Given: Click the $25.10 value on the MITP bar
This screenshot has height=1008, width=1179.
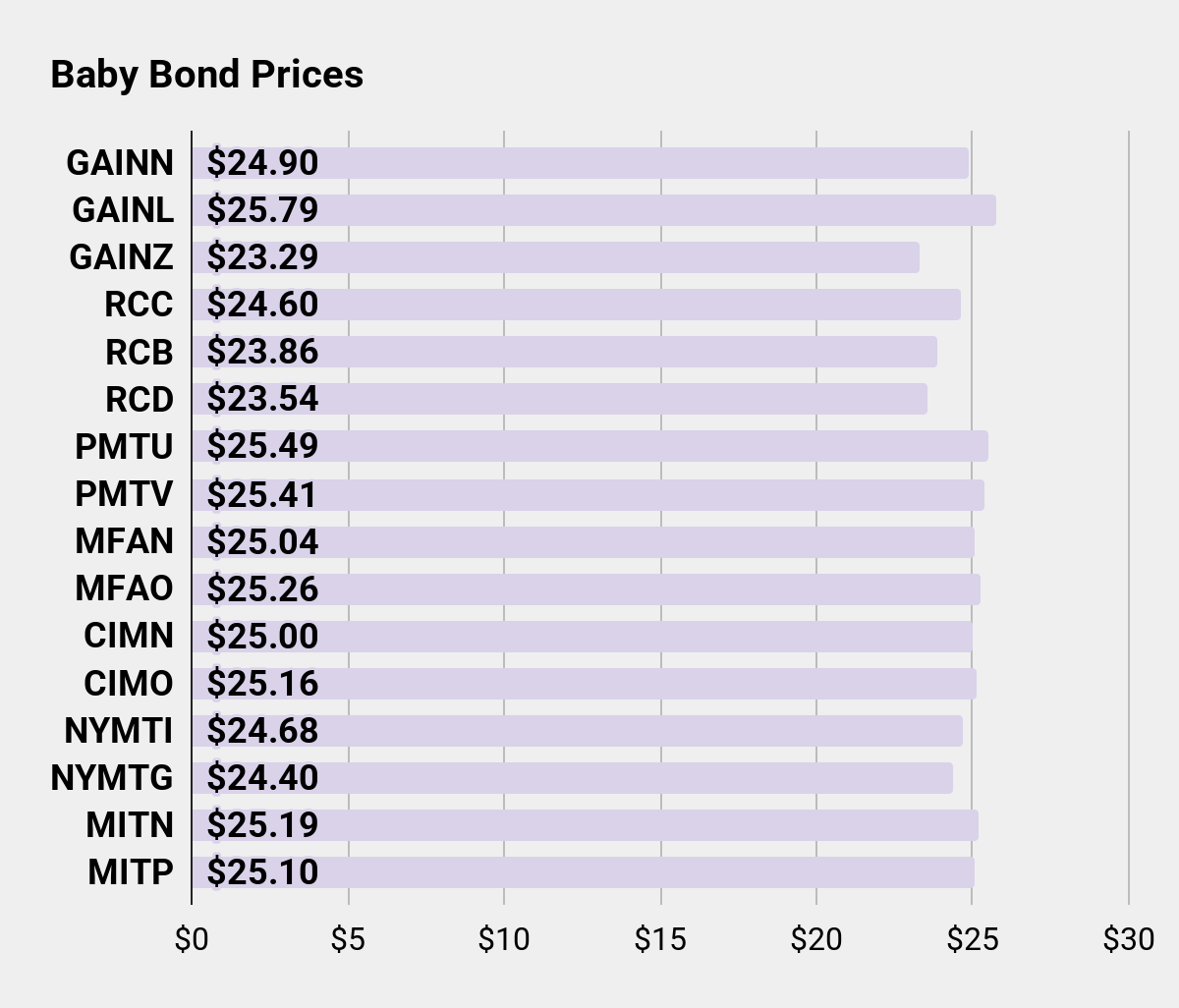Looking at the screenshot, I should tap(262, 872).
